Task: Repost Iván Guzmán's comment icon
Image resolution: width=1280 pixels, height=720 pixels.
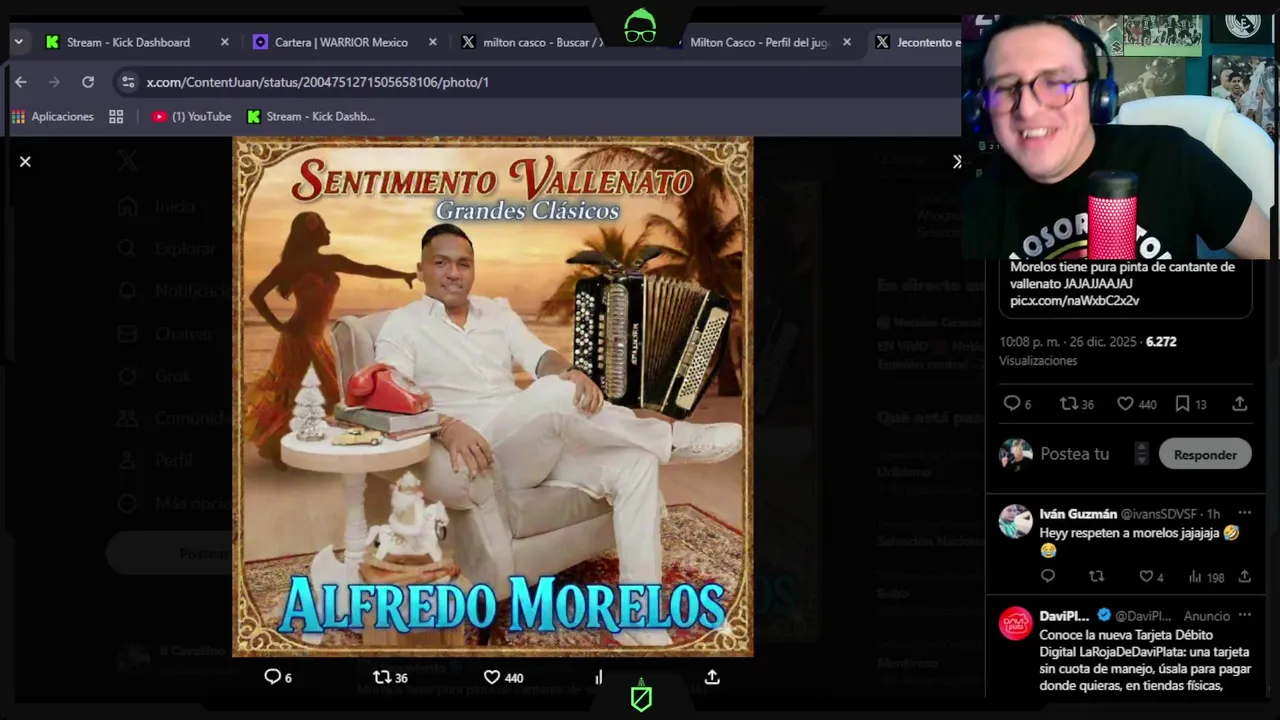Action: pos(1096,576)
